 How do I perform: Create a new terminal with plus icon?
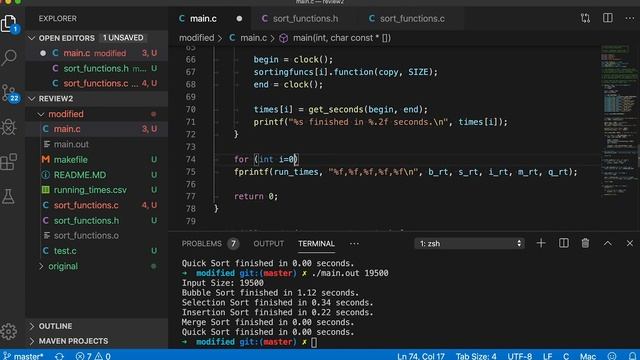[541, 243]
